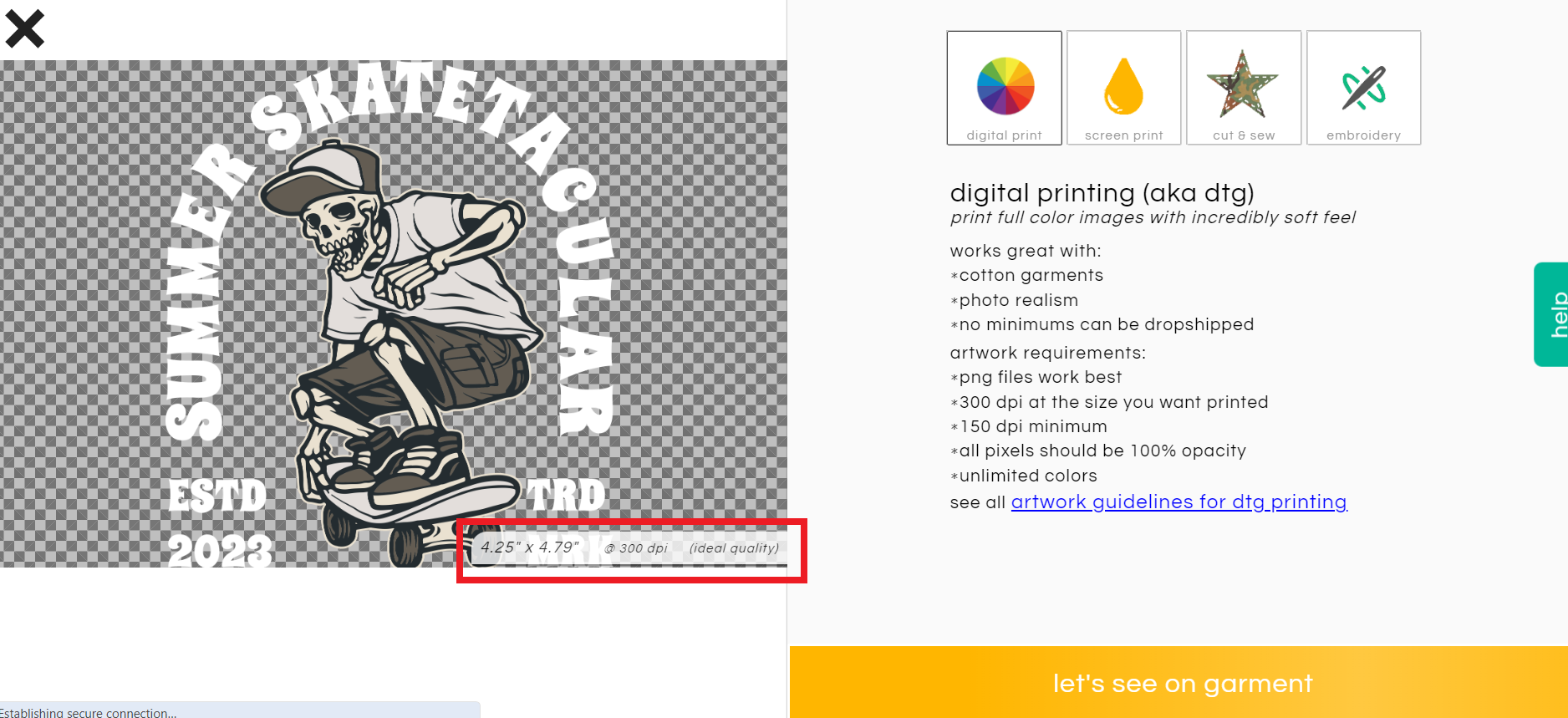Click the screen print tab label
The height and width of the screenshot is (718, 1568).
[x=1123, y=135]
